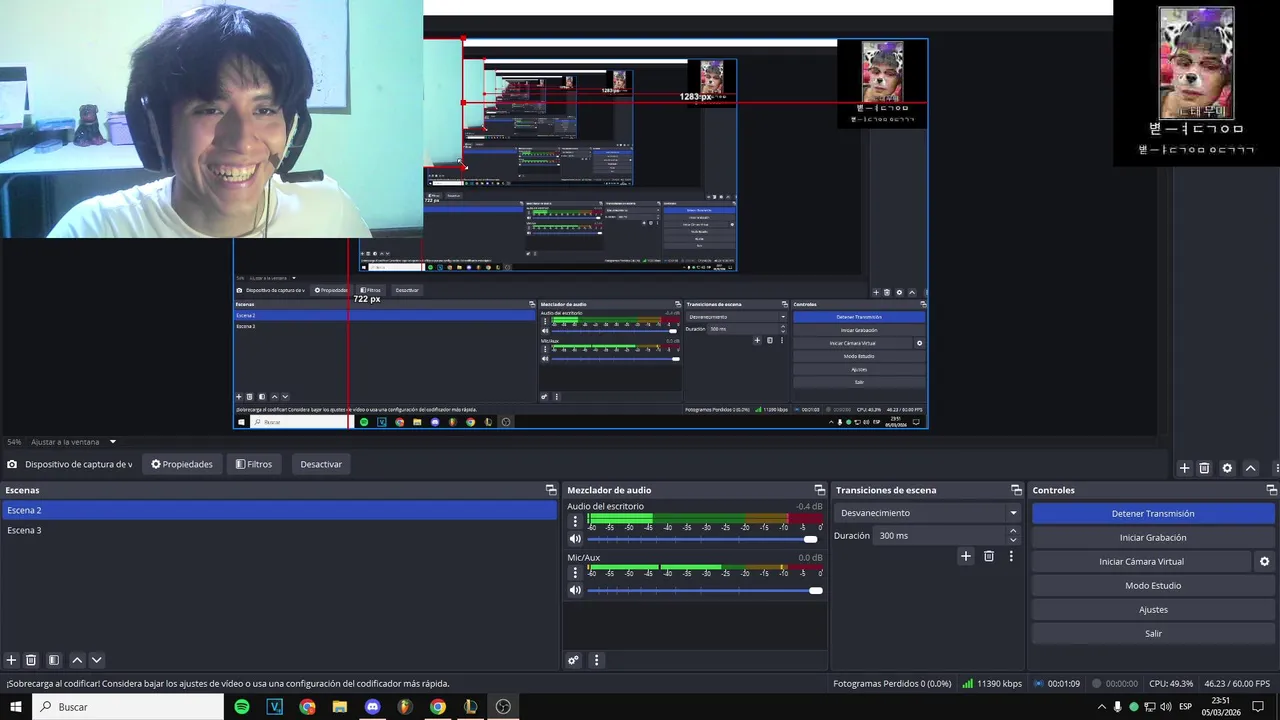The height and width of the screenshot is (720, 1280).
Task: Toggle Modo Estudio
Action: point(1153,586)
